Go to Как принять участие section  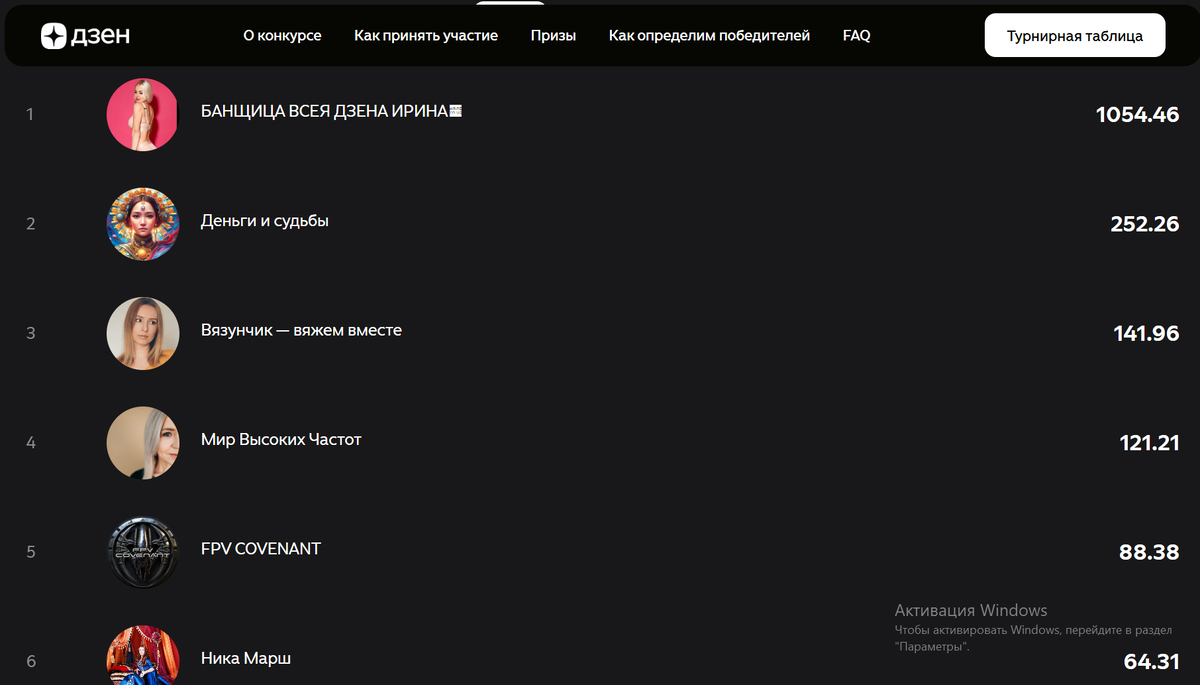pyautogui.click(x=426, y=35)
